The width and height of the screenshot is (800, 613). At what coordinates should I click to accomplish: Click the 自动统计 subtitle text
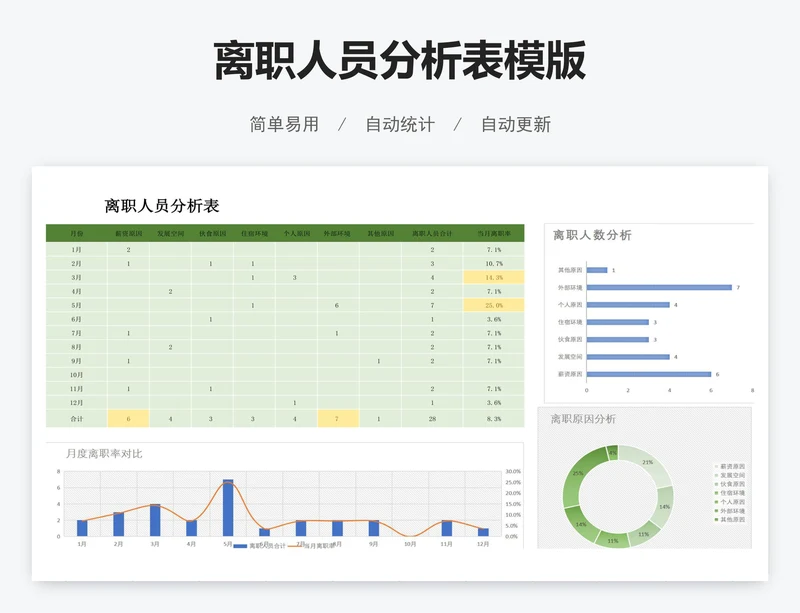click(400, 125)
